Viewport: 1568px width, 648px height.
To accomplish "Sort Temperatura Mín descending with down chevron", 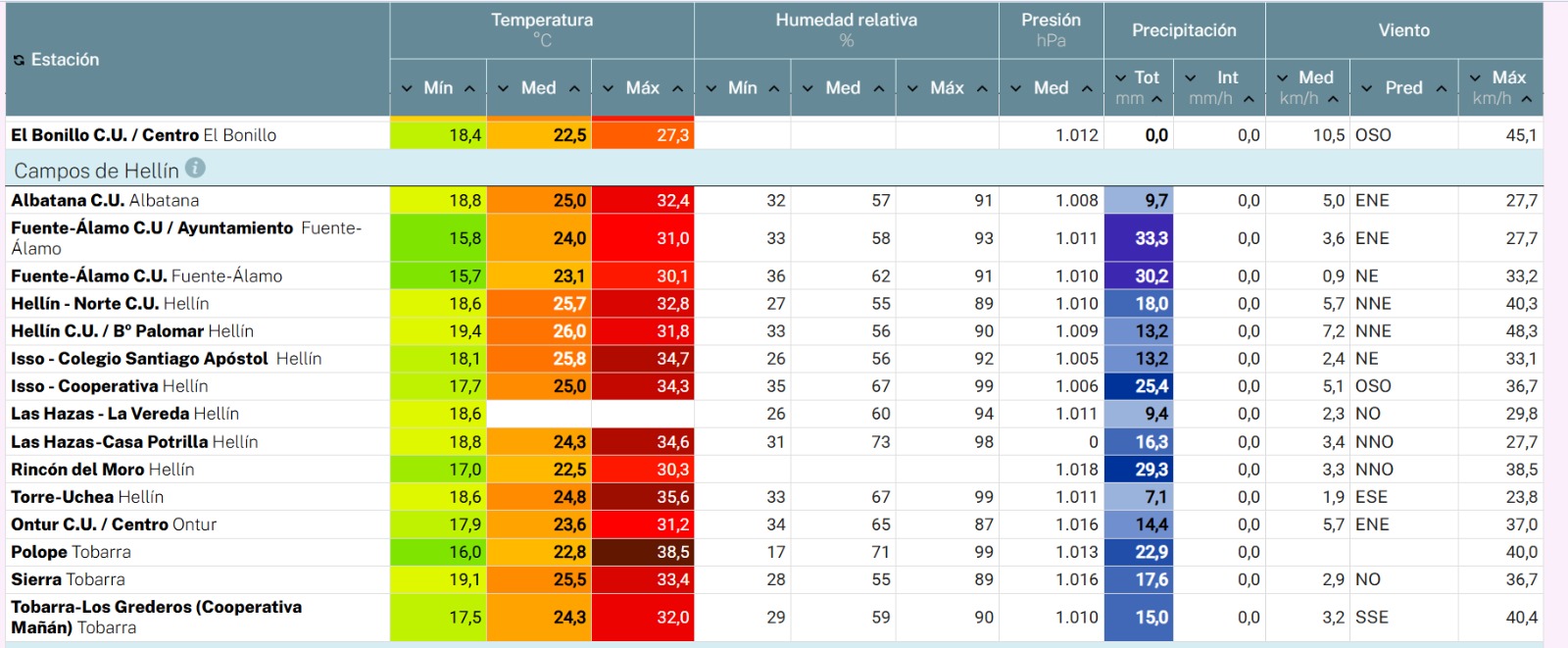I will point(408,88).
